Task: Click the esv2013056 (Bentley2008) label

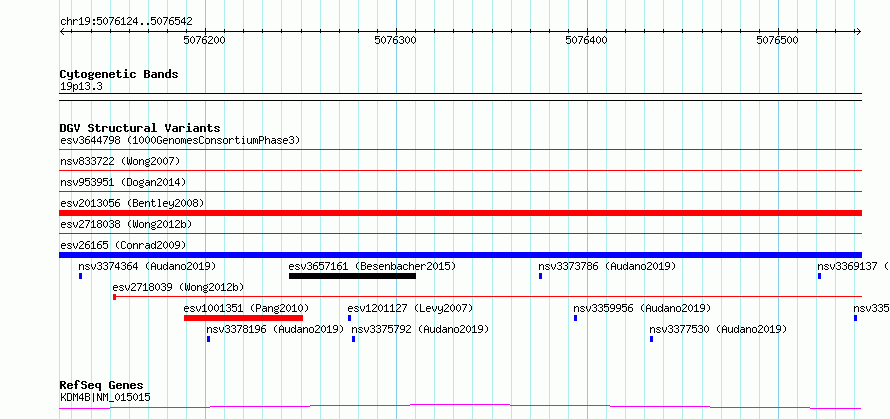Action: click(x=132, y=203)
